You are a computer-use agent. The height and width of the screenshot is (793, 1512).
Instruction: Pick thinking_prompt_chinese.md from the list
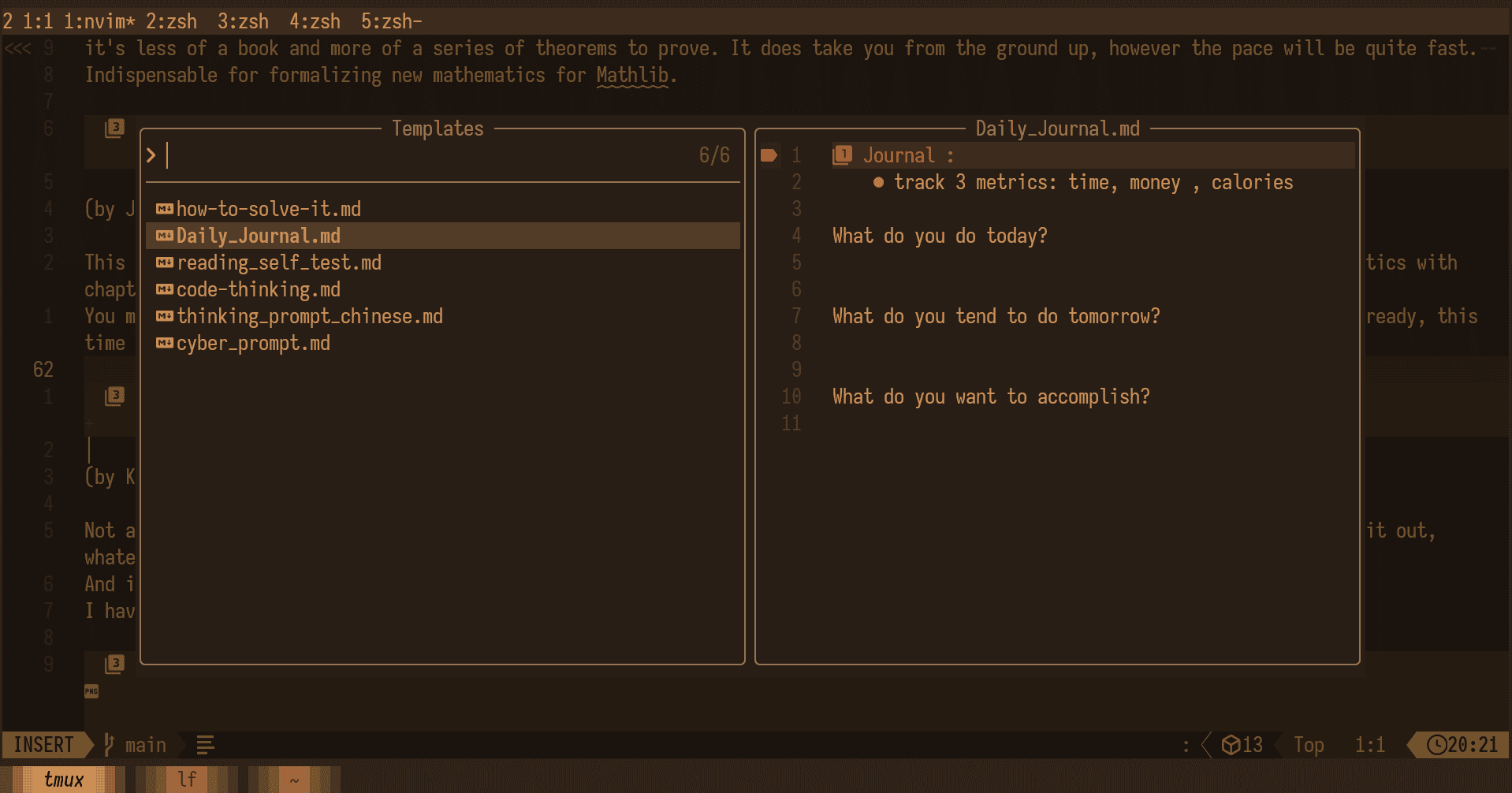pyautogui.click(x=309, y=316)
